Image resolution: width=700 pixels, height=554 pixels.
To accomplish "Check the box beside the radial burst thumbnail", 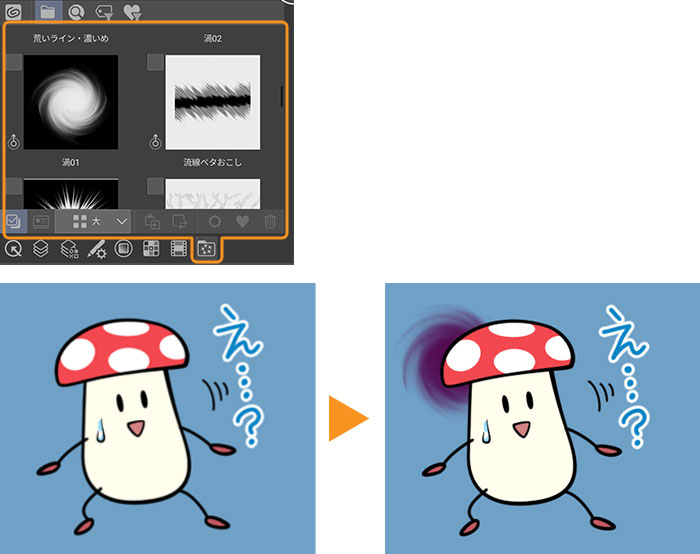I will tap(14, 186).
